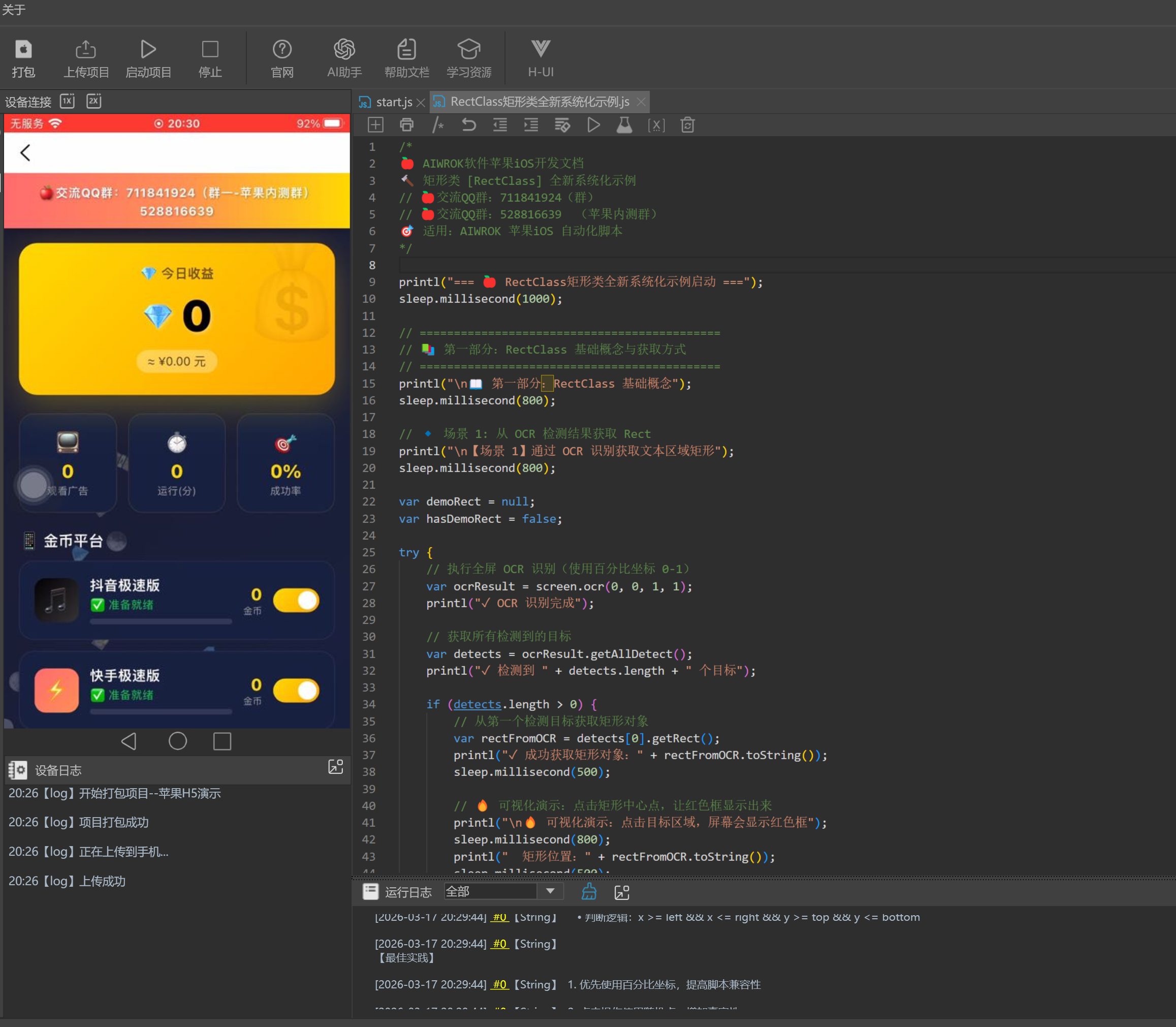1176x1027 pixels.
Task: Toggle the 快手极速版 switch
Action: (x=296, y=691)
